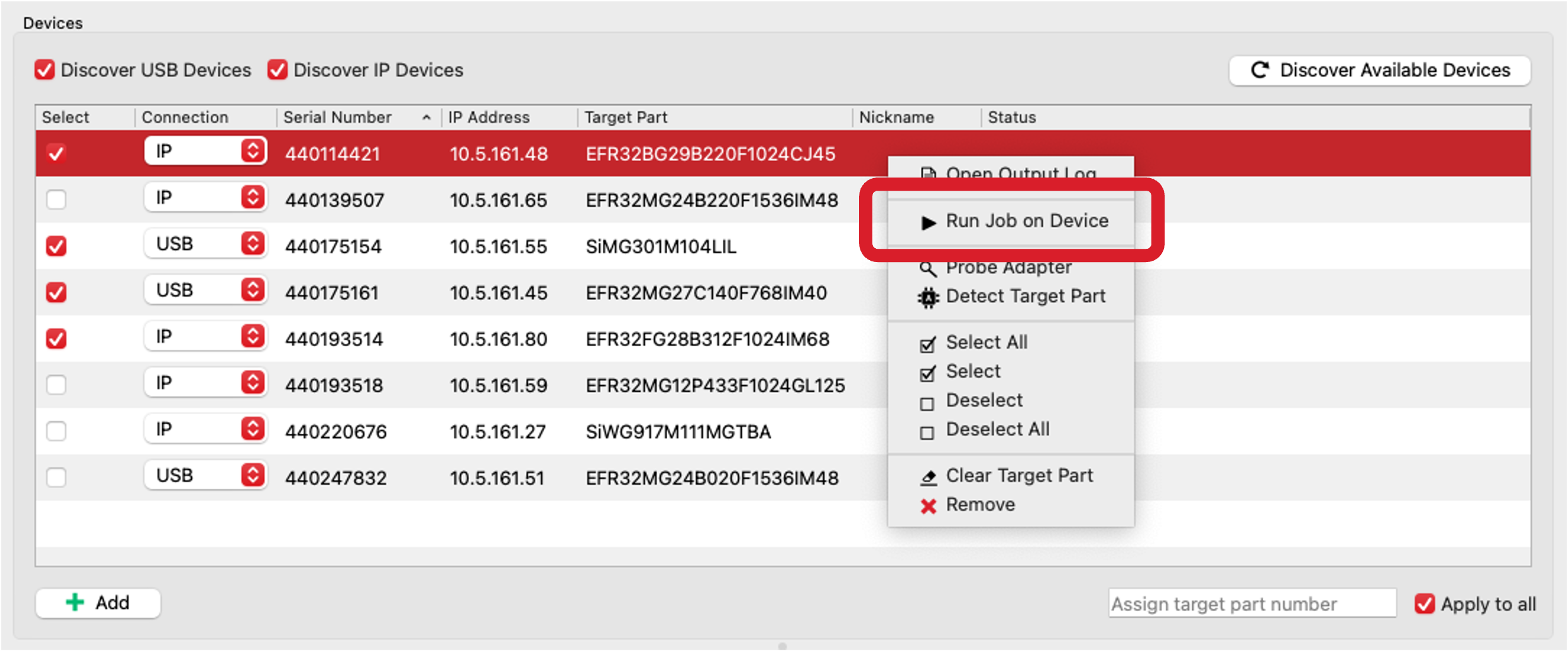This screenshot has height=651, width=1568.
Task: Remove device using the red X option
Action: (980, 504)
